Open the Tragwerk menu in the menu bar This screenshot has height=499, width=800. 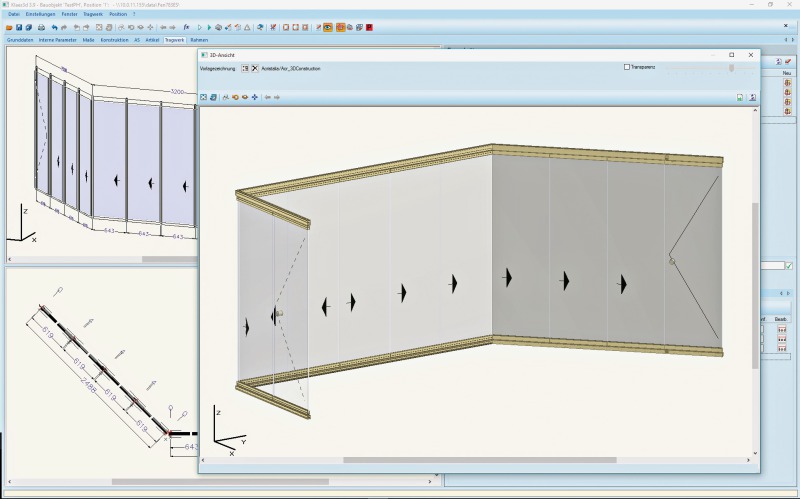point(93,14)
